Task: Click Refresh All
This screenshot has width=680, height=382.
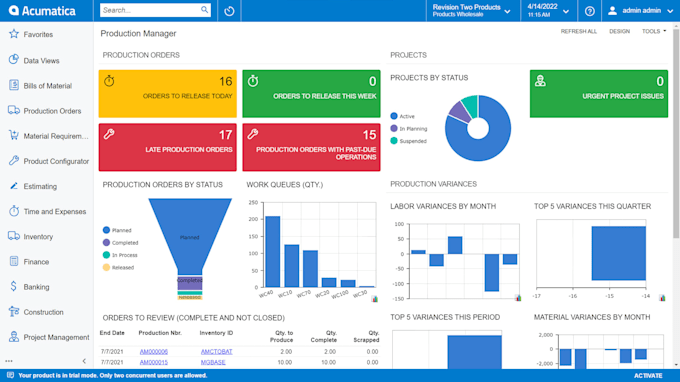Action: (x=579, y=31)
